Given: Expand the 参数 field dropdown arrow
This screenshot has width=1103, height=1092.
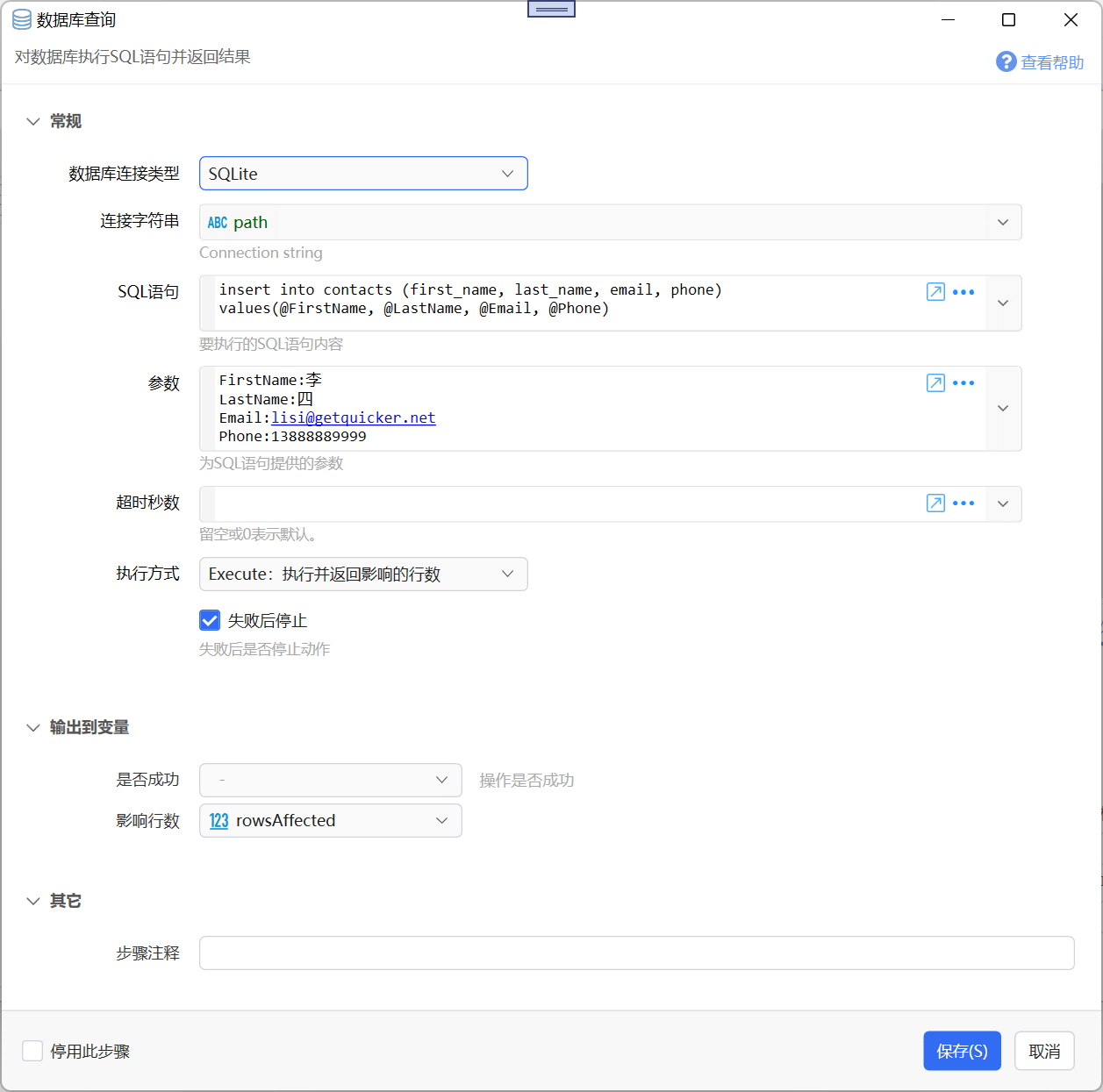Looking at the screenshot, I should click(x=1003, y=409).
